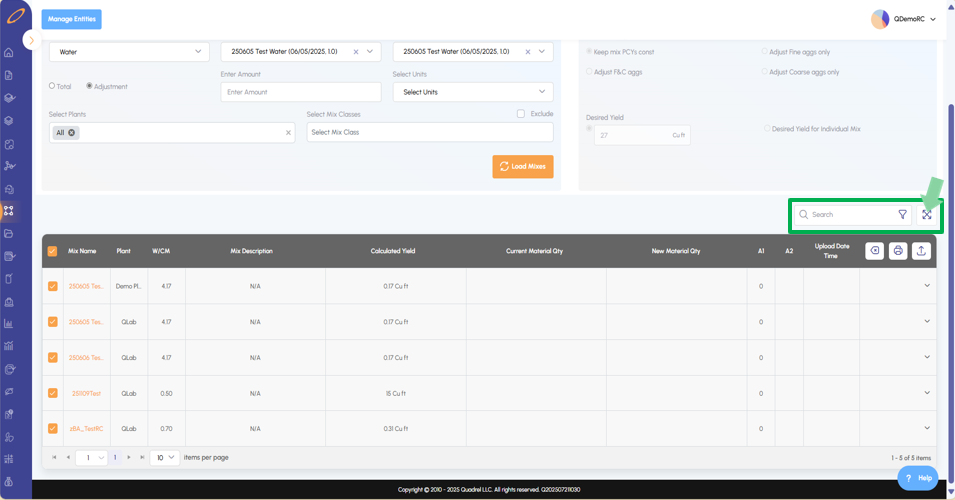Open the first 250605 Test Water dropdown arrow
This screenshot has height=500, width=955.
coord(370,52)
